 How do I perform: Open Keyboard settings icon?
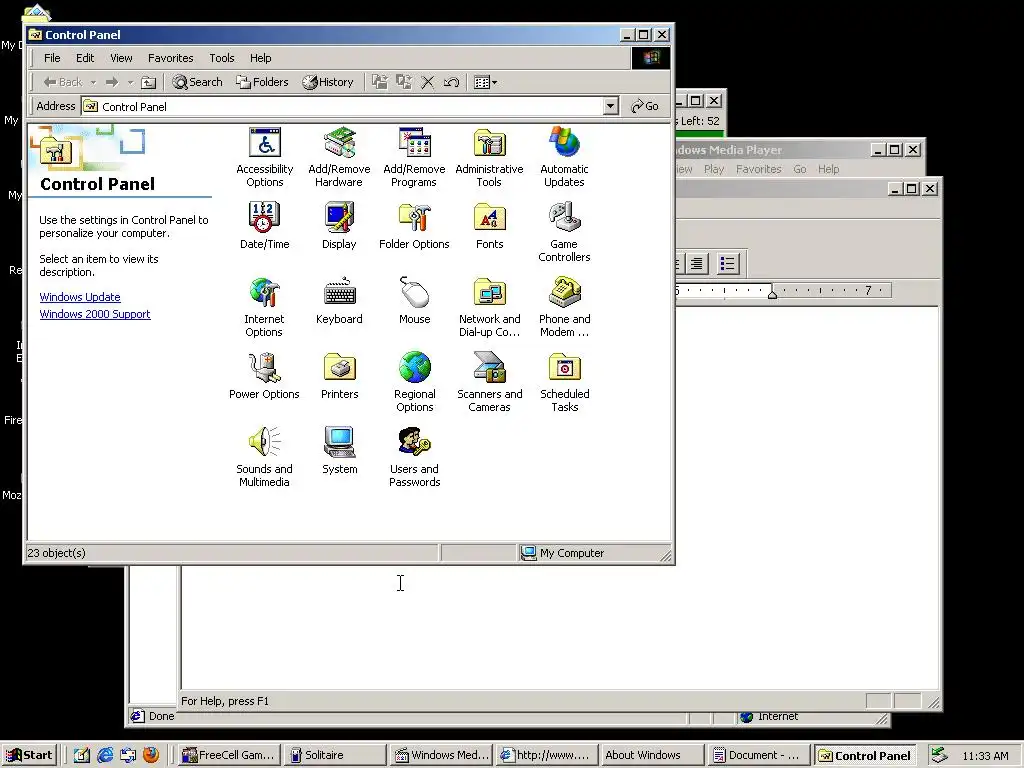pyautogui.click(x=339, y=300)
